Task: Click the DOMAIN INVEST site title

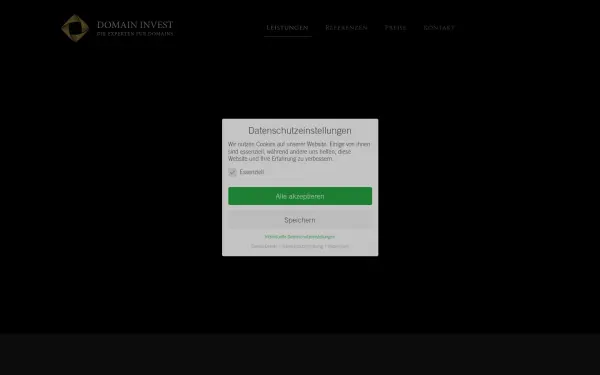Action: point(135,25)
